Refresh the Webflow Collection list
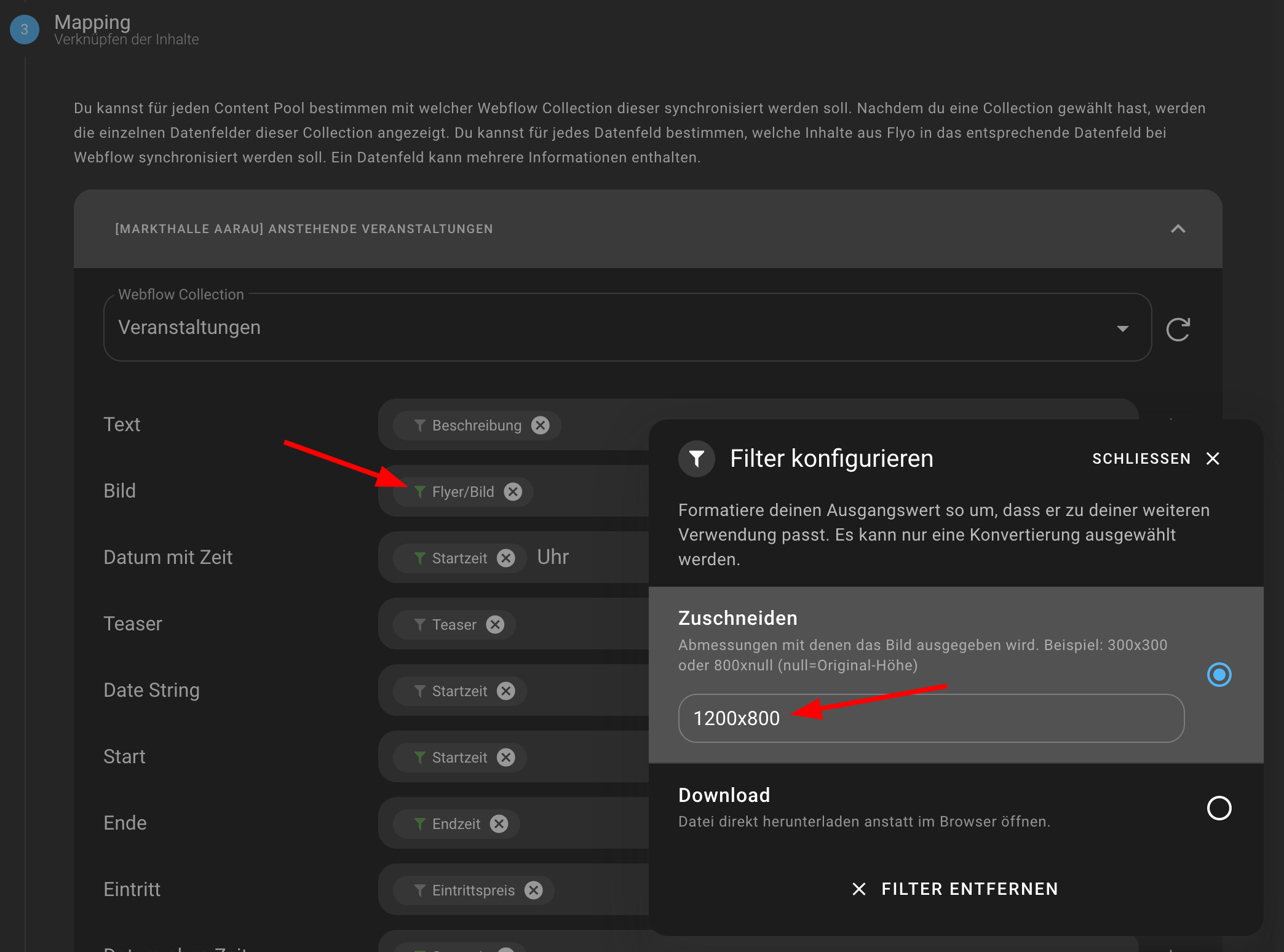The height and width of the screenshot is (952, 1284). (1178, 329)
